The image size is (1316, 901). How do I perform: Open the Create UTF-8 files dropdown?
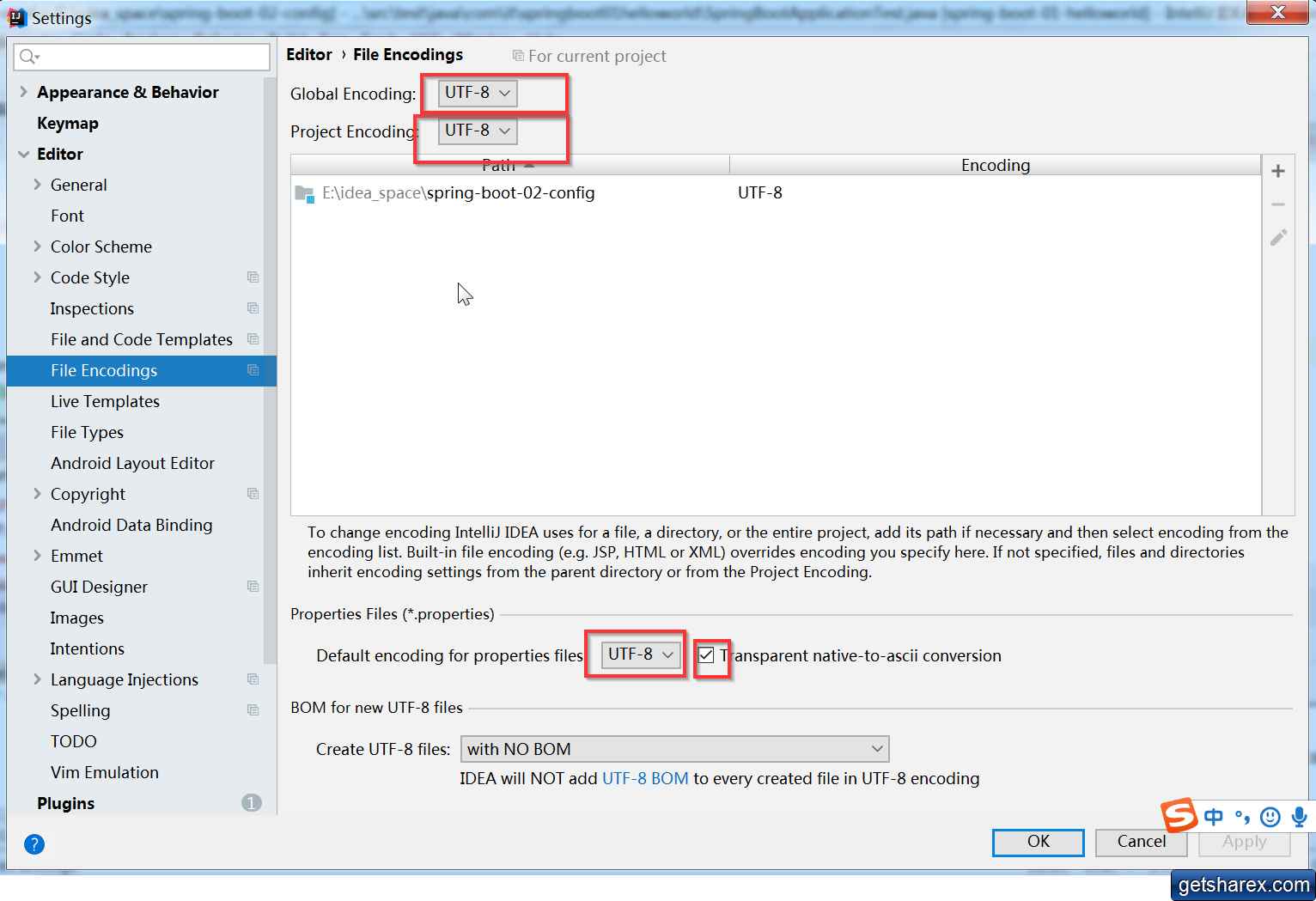pyautogui.click(x=674, y=749)
